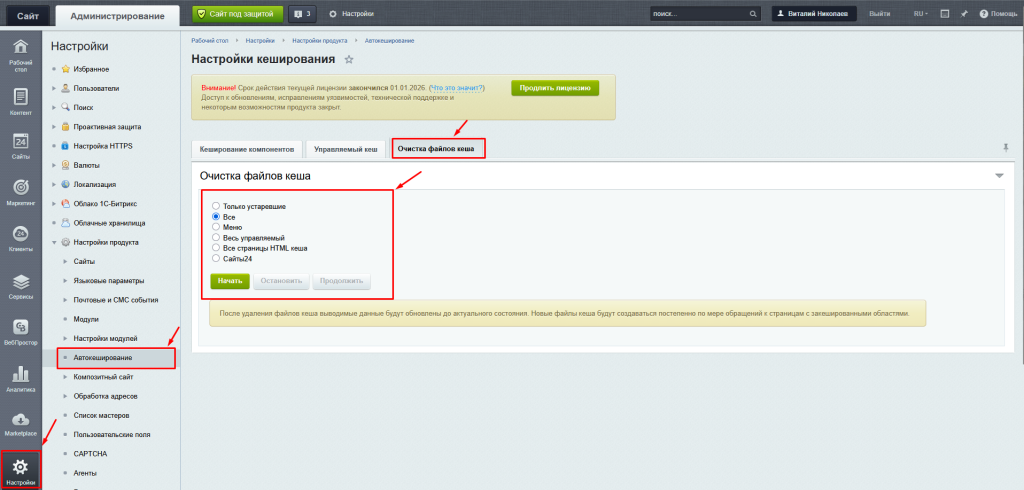Switch to the Администрирование top tab

118,16
